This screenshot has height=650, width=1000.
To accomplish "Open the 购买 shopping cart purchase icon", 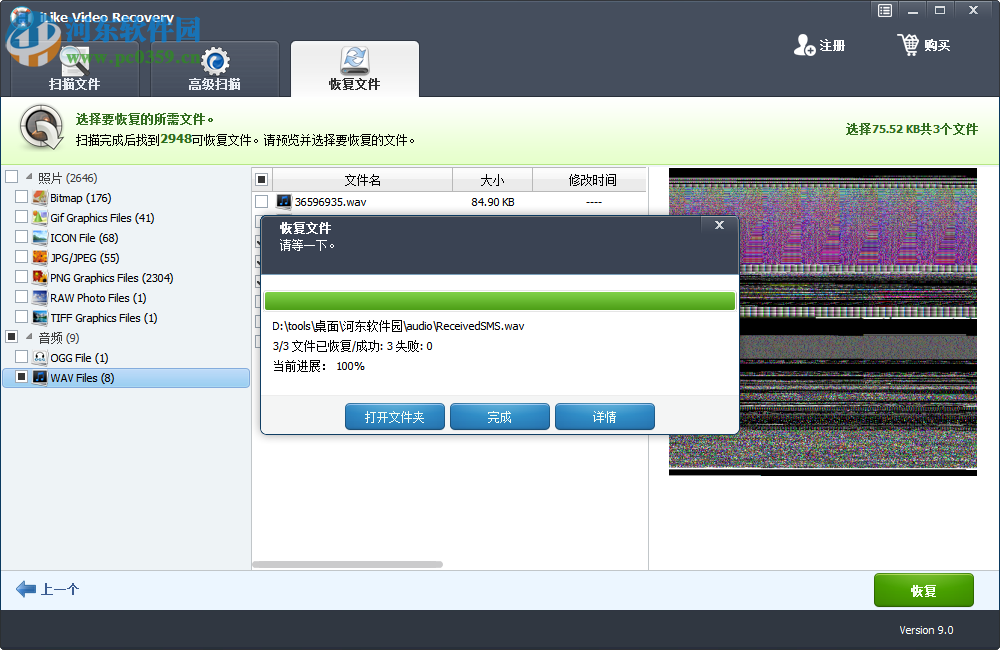I will point(908,45).
